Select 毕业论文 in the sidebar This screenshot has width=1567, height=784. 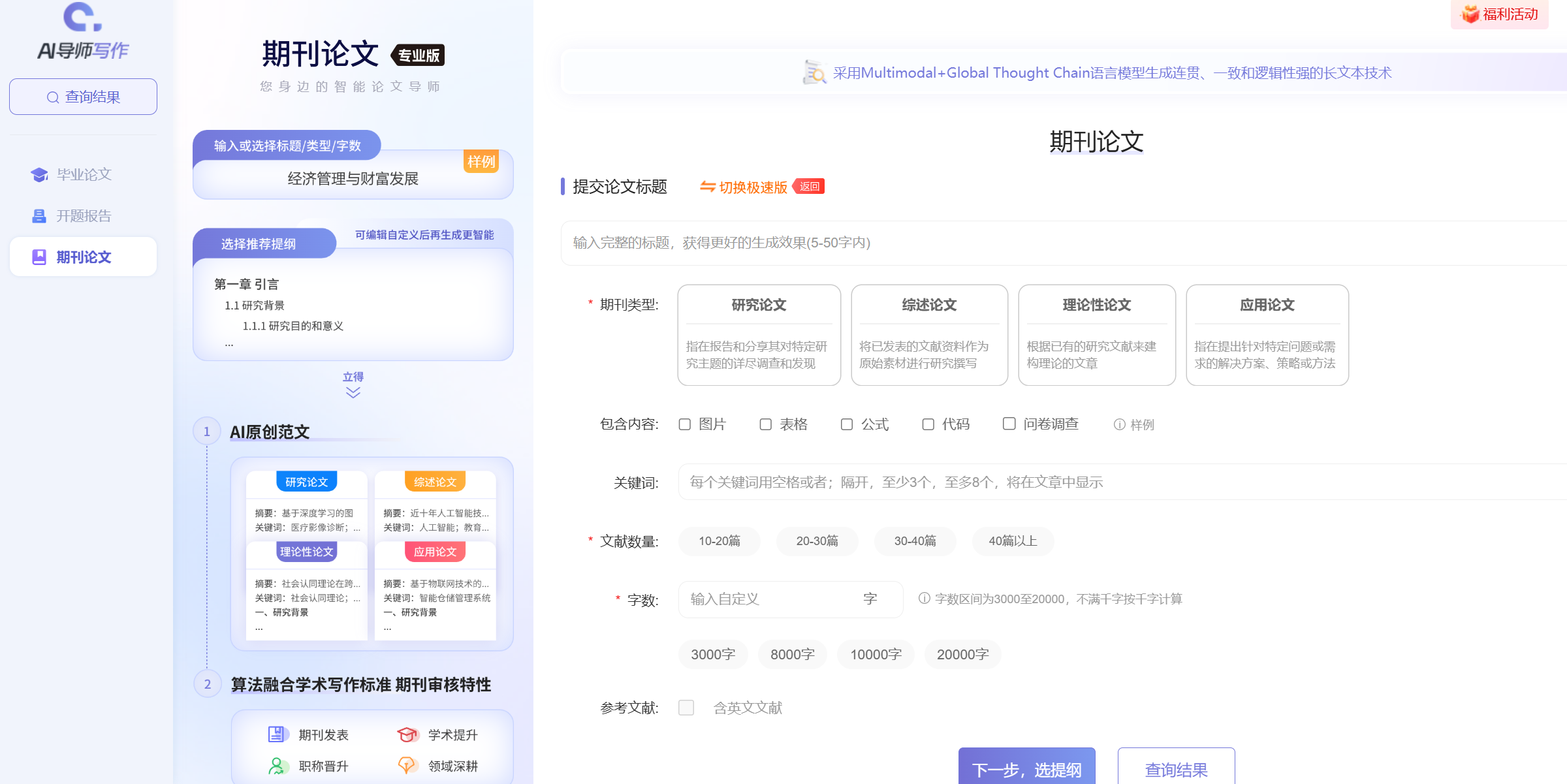click(83, 174)
